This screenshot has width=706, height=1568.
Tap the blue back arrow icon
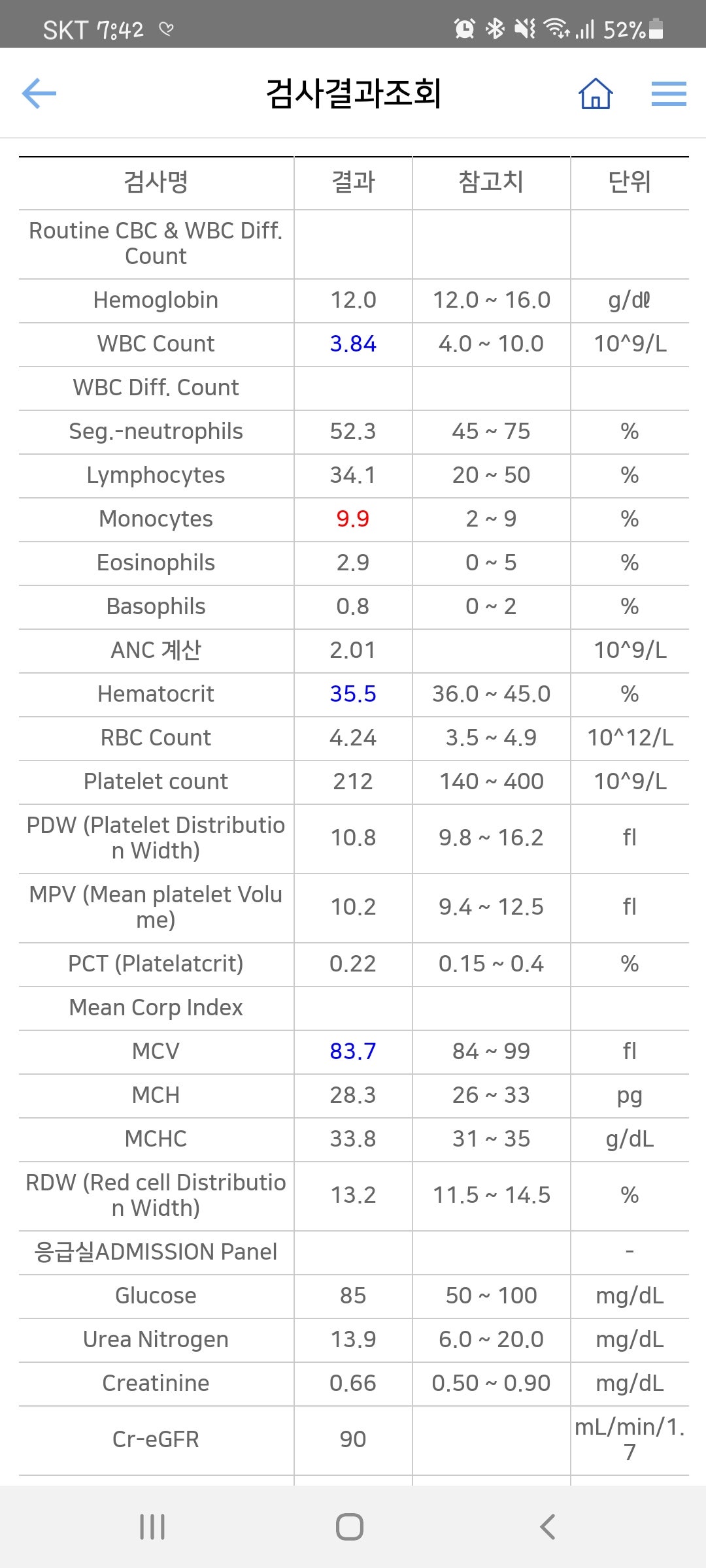(x=39, y=93)
